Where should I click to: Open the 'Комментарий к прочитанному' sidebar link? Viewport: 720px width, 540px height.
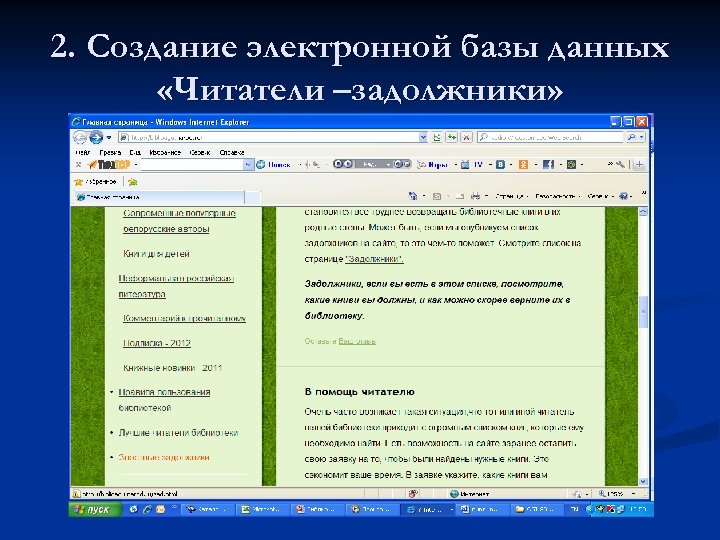click(x=184, y=318)
